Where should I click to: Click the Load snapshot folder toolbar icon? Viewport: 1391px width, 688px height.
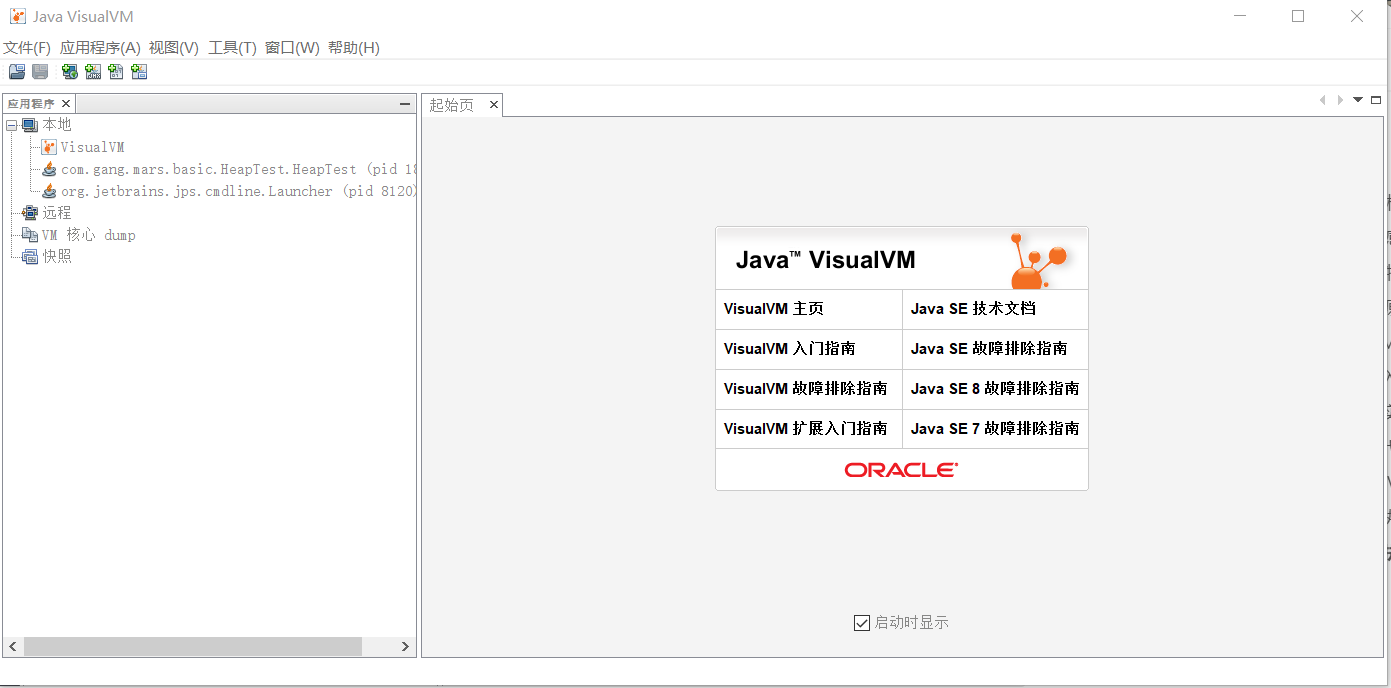tap(17, 71)
